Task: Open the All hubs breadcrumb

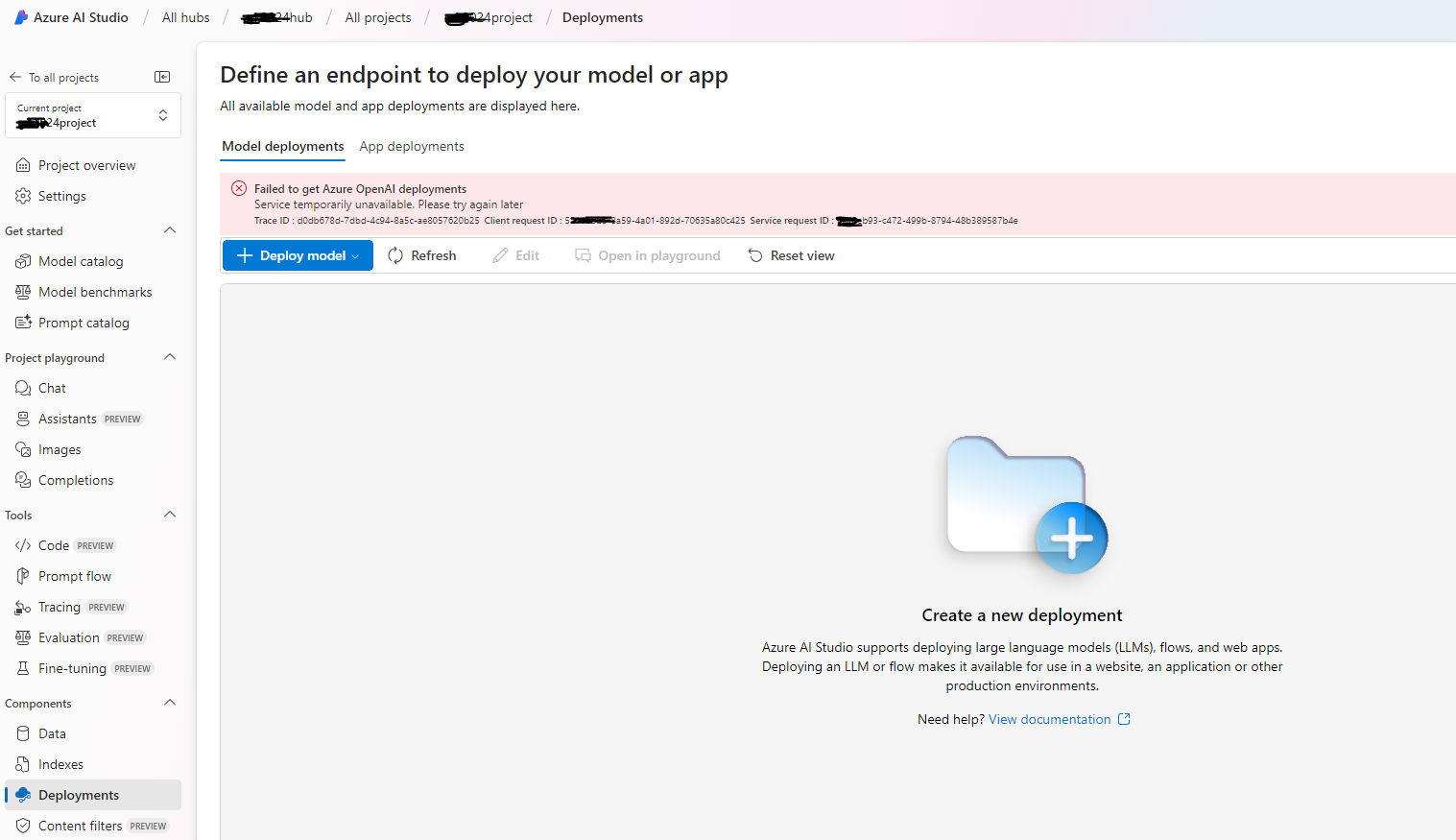Action: point(185,17)
